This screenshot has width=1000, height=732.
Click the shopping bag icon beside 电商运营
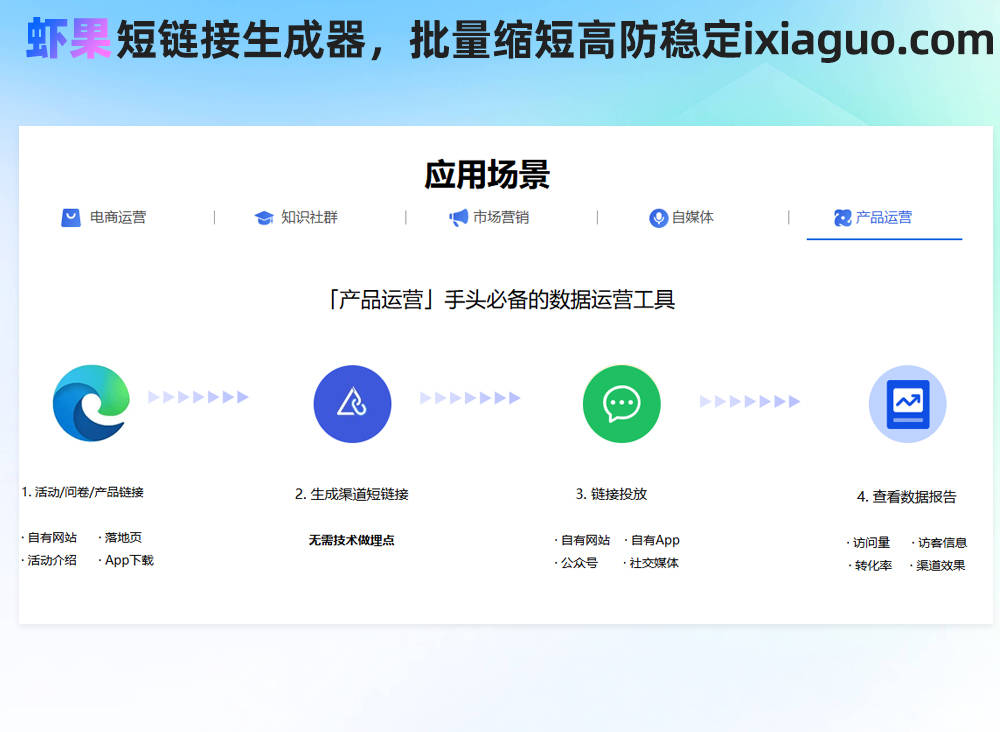[71, 217]
